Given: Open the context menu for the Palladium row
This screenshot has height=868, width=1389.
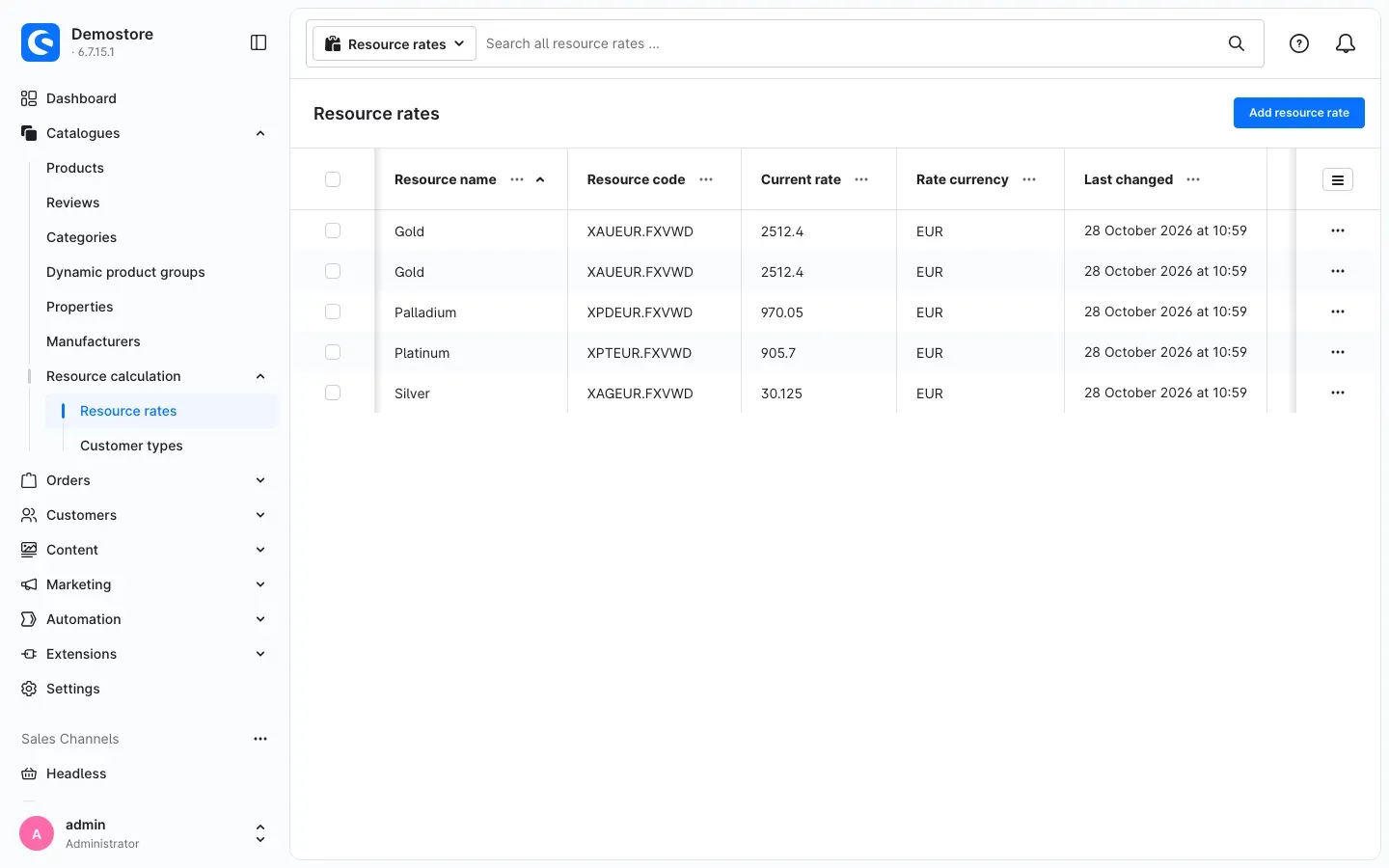Looking at the screenshot, I should coord(1338,312).
